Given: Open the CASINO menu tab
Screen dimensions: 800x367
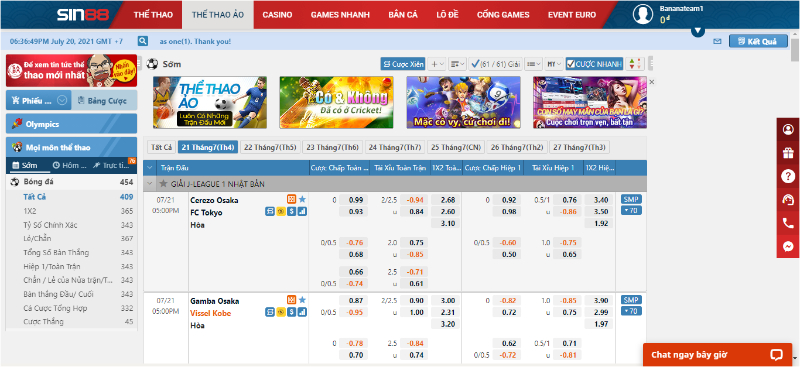Looking at the screenshot, I should (x=277, y=15).
